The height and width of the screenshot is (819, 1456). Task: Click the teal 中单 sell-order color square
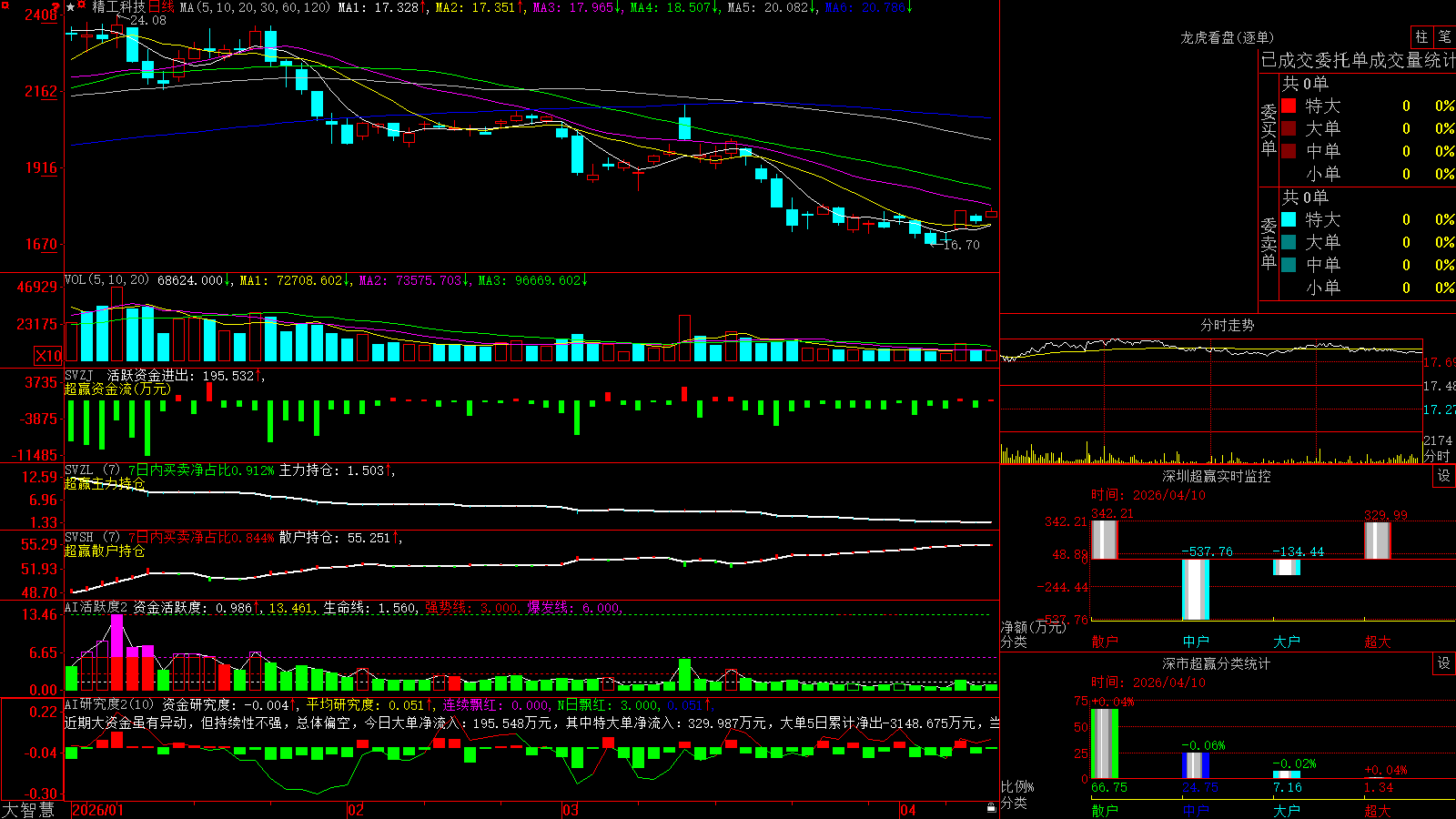click(x=1289, y=265)
